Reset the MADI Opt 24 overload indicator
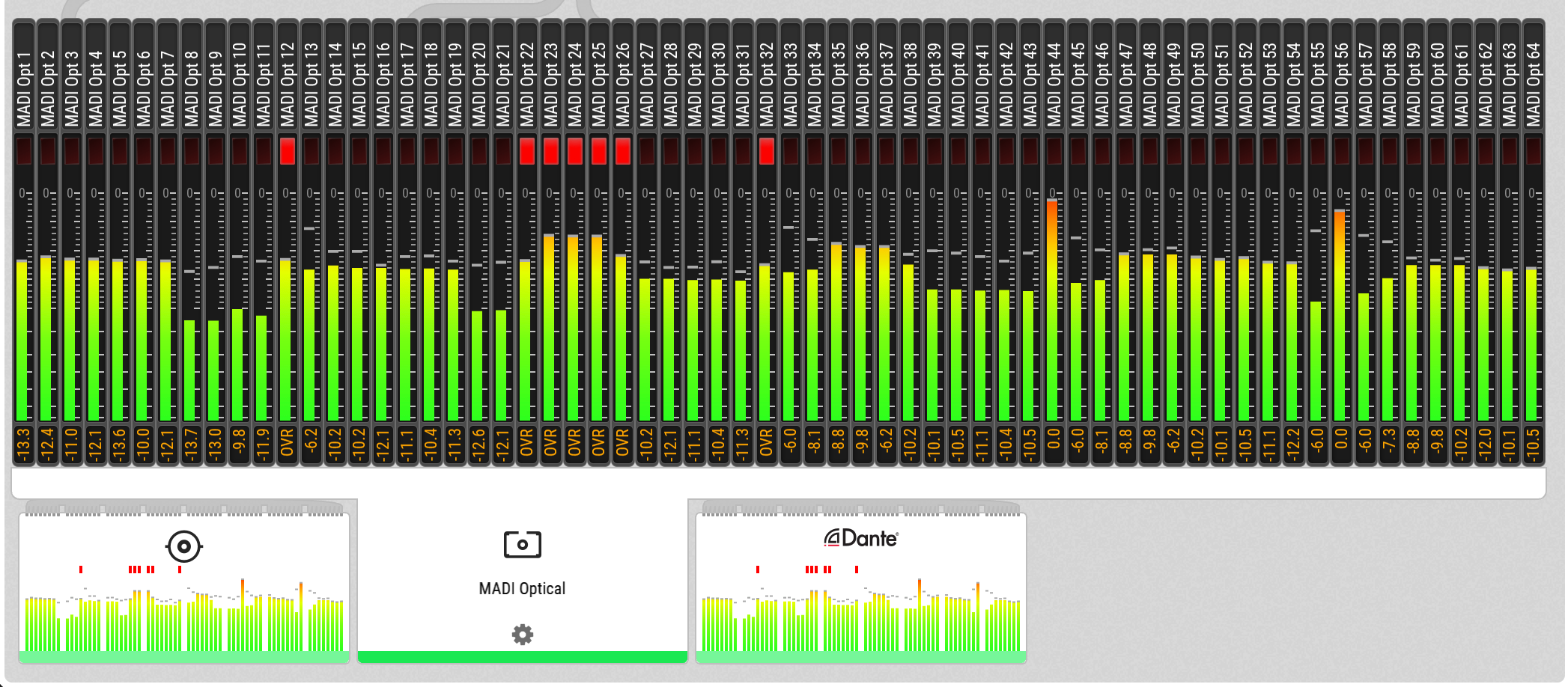 (x=574, y=151)
